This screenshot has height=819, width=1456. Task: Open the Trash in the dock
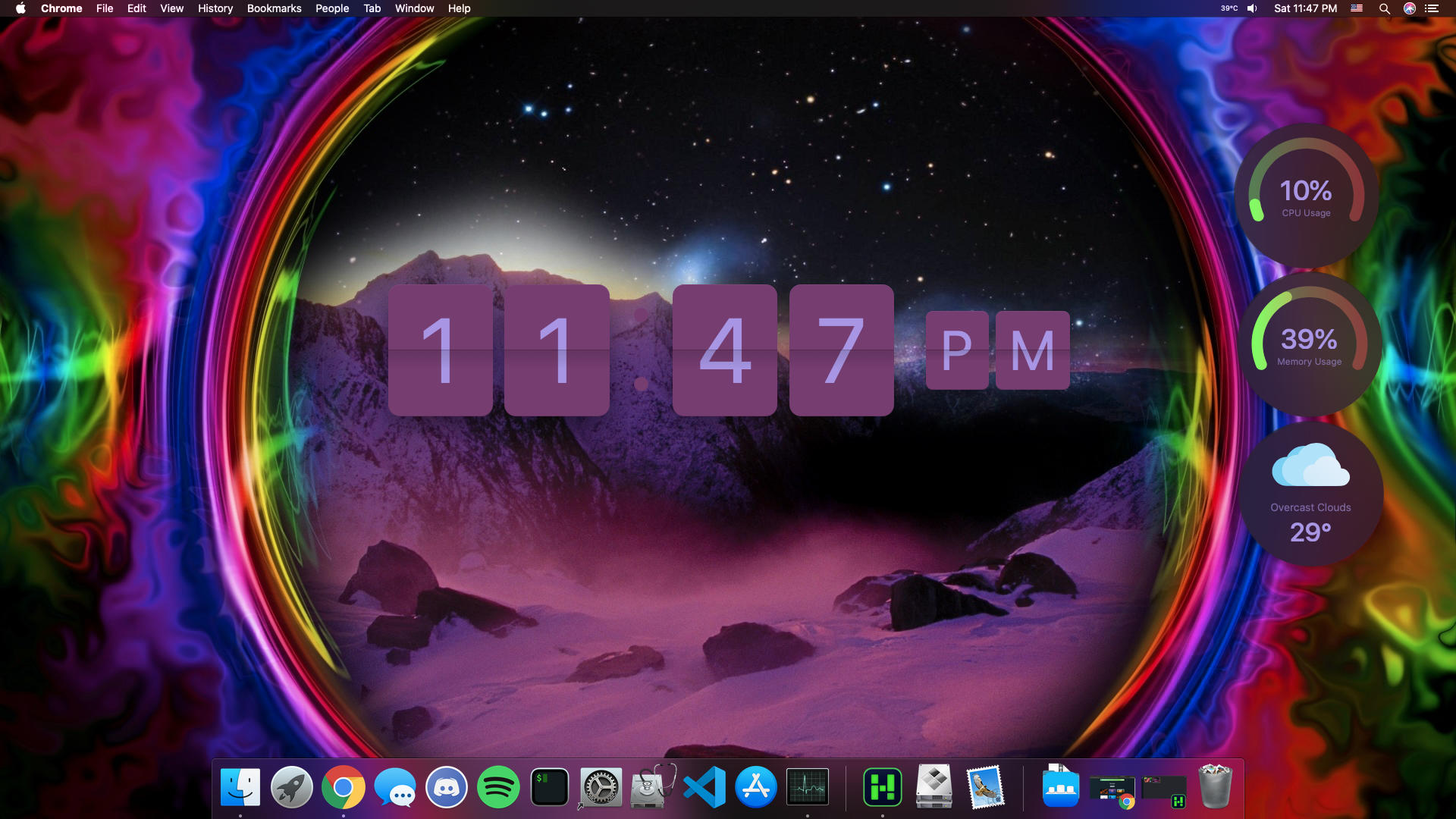tap(1216, 787)
